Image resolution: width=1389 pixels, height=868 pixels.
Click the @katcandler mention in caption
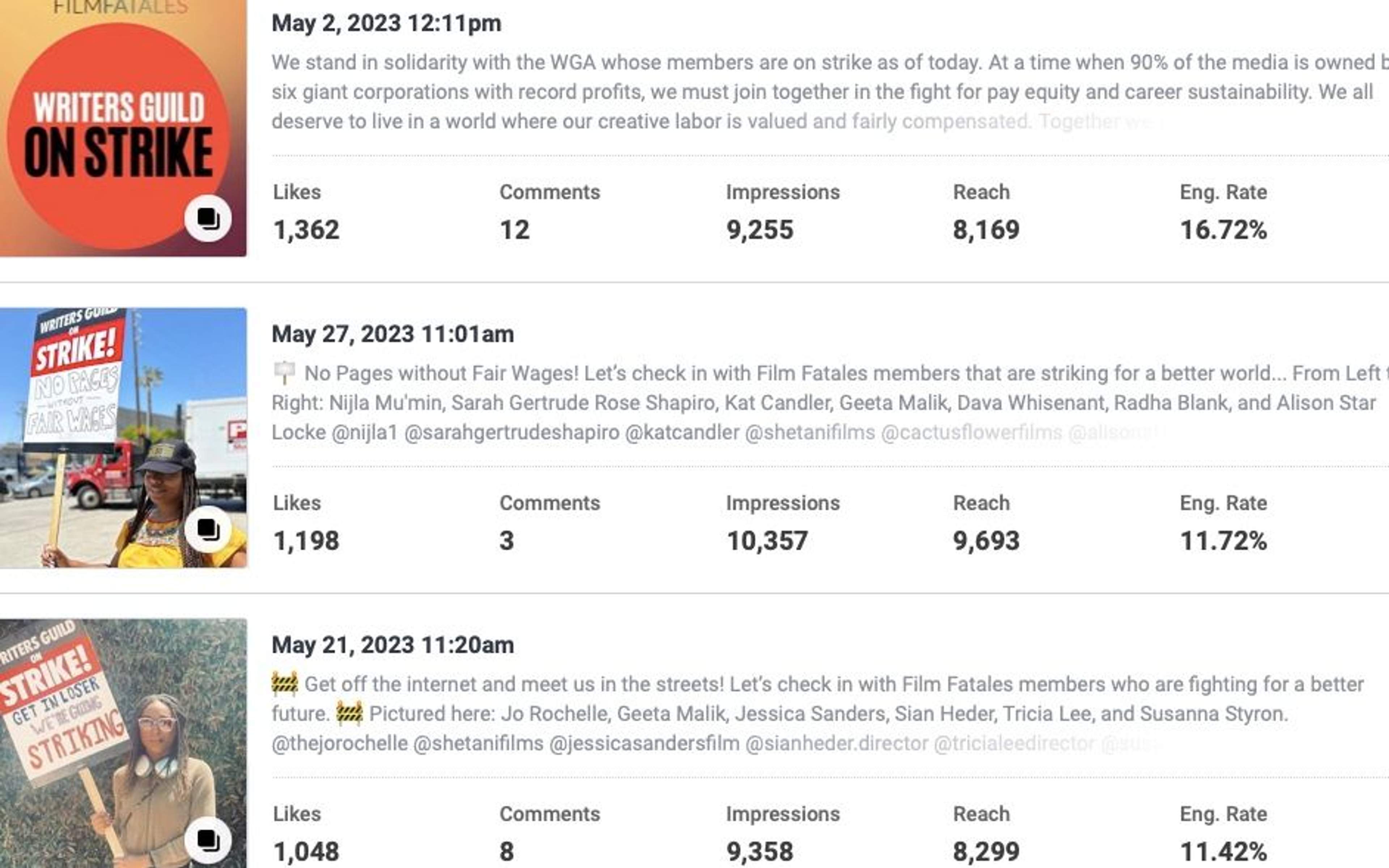[682, 432]
